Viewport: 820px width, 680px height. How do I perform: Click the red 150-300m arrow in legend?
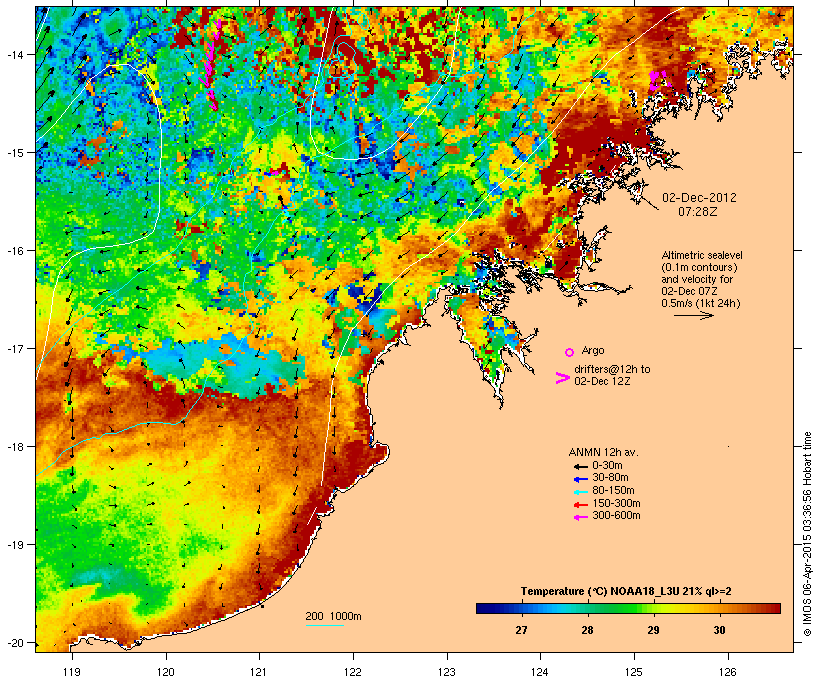coord(580,505)
